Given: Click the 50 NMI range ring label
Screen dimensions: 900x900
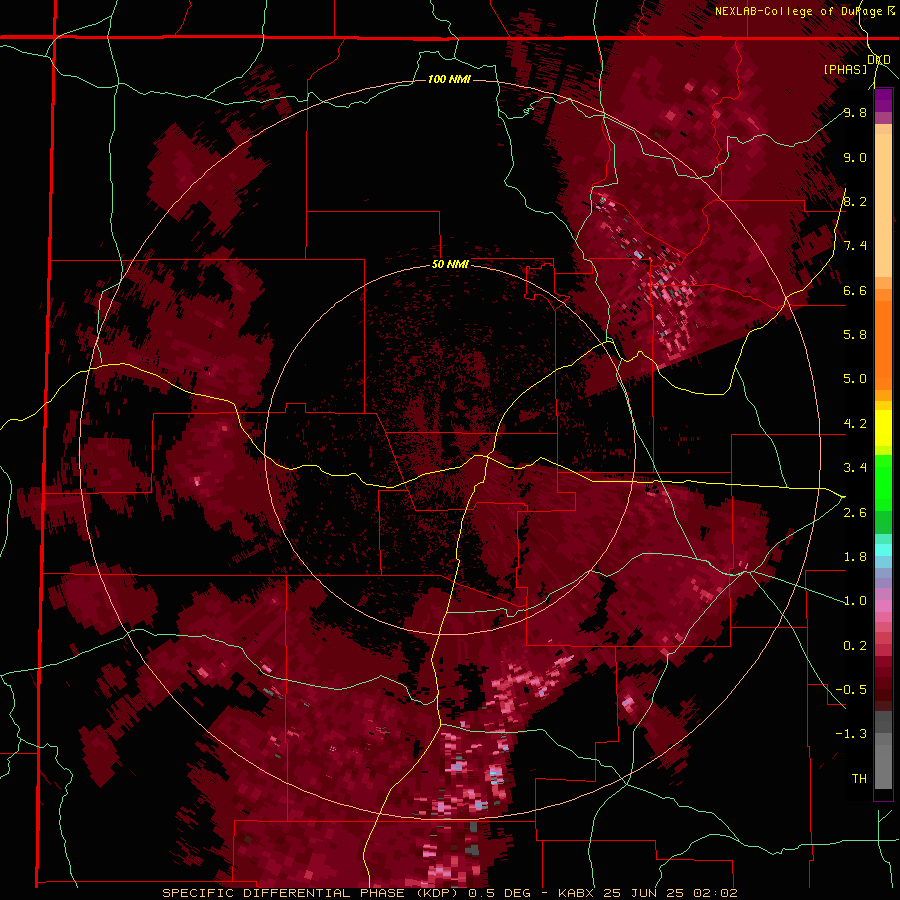Looking at the screenshot, I should pyautogui.click(x=450, y=264).
